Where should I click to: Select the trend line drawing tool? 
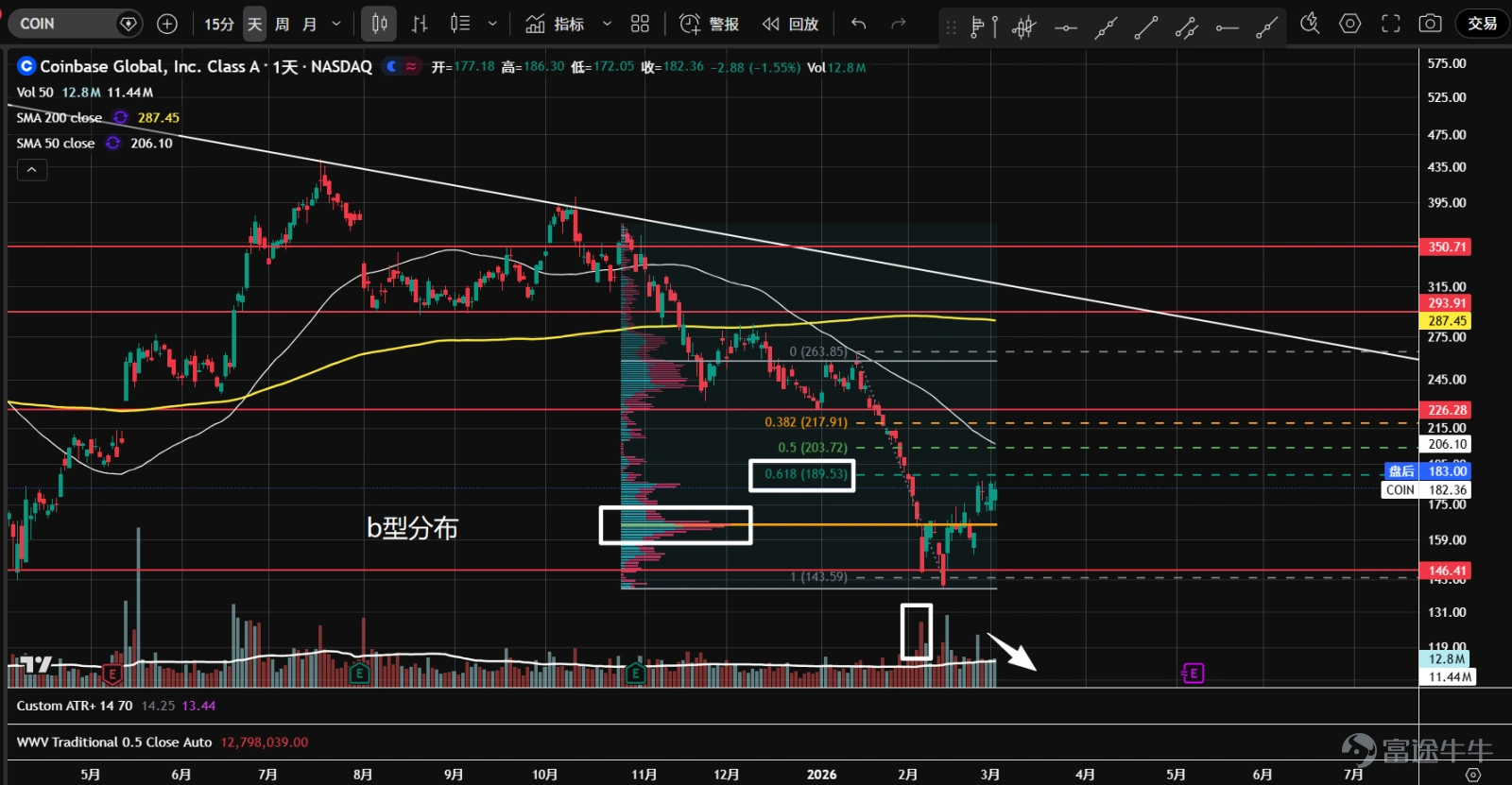point(1146,26)
